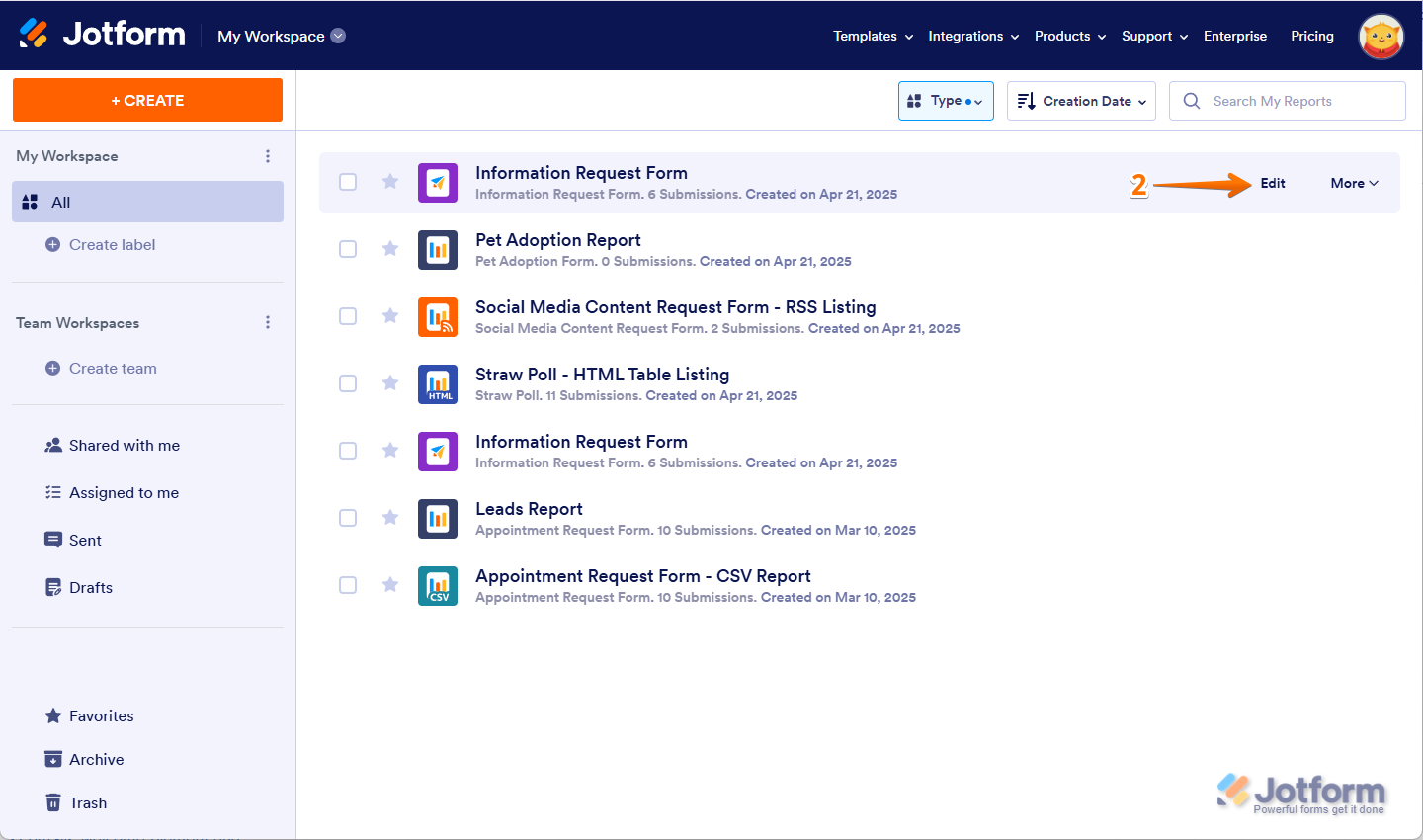The height and width of the screenshot is (840, 1423).
Task: Click the RSS Listing report icon
Action: coord(438,317)
